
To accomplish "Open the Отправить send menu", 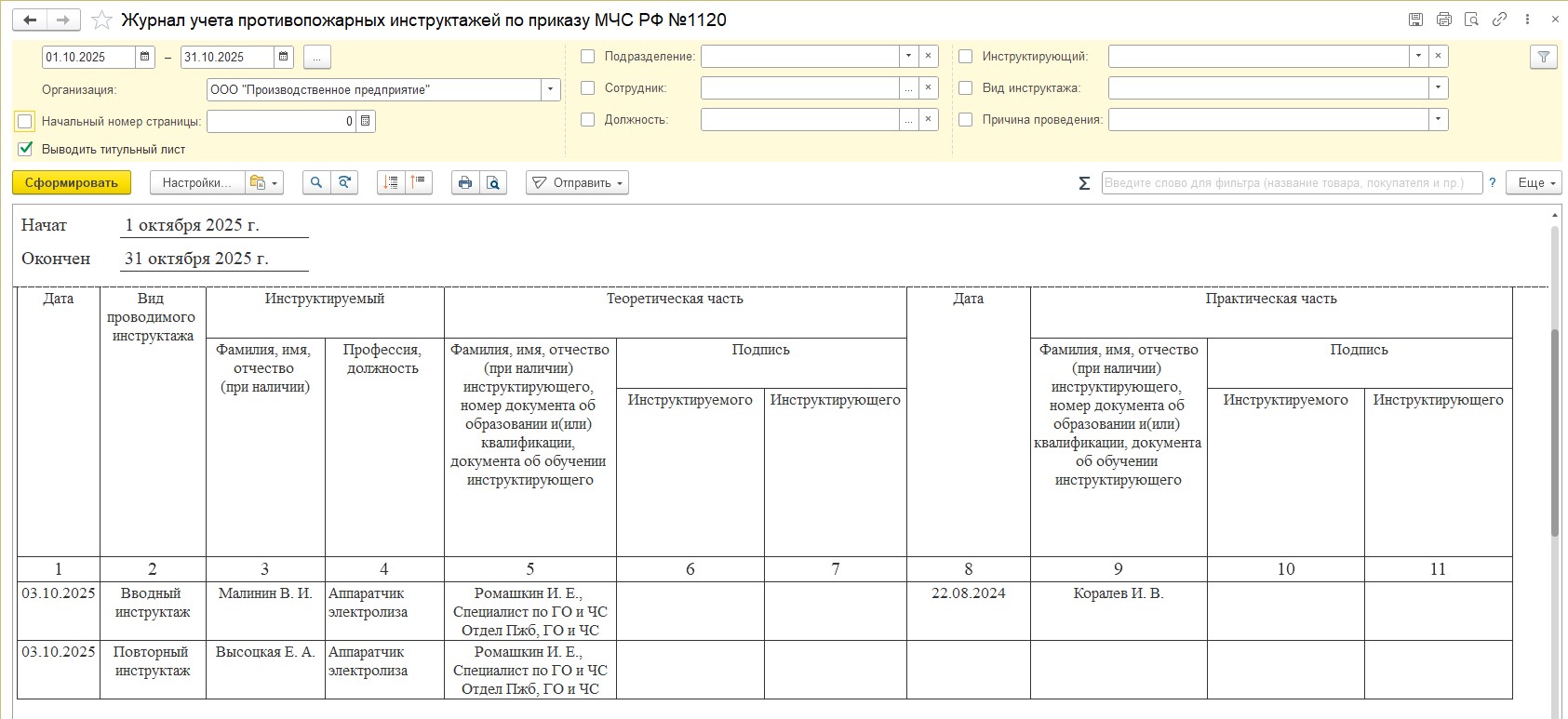I will click(x=577, y=183).
